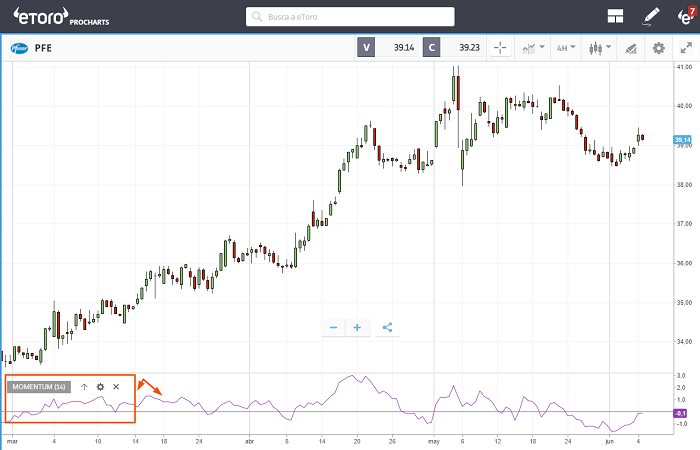Click the 37.00 price axis label
The width and height of the screenshot is (700, 450).
coord(684,224)
